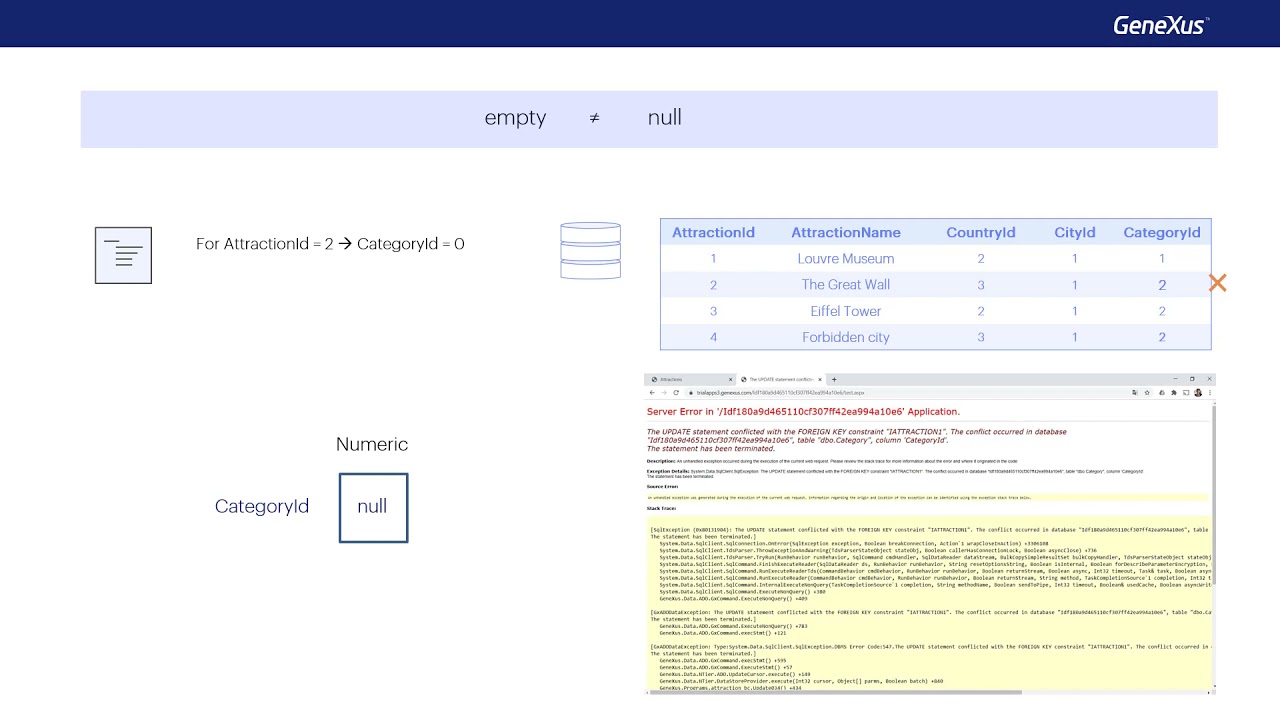Select the Forbidden city cell
The height and width of the screenshot is (720, 1280).
coord(846,337)
